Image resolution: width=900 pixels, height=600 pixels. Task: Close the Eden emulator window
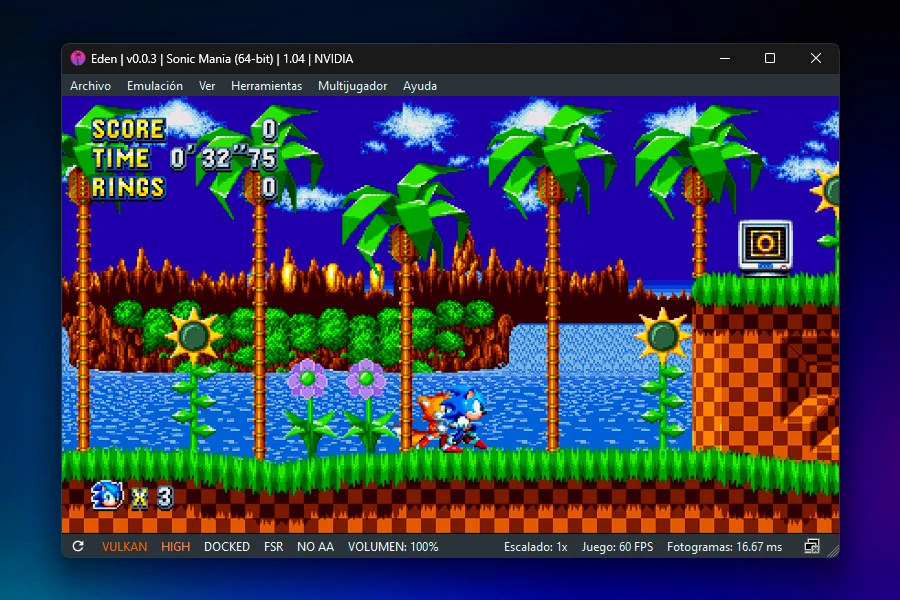[x=816, y=59]
